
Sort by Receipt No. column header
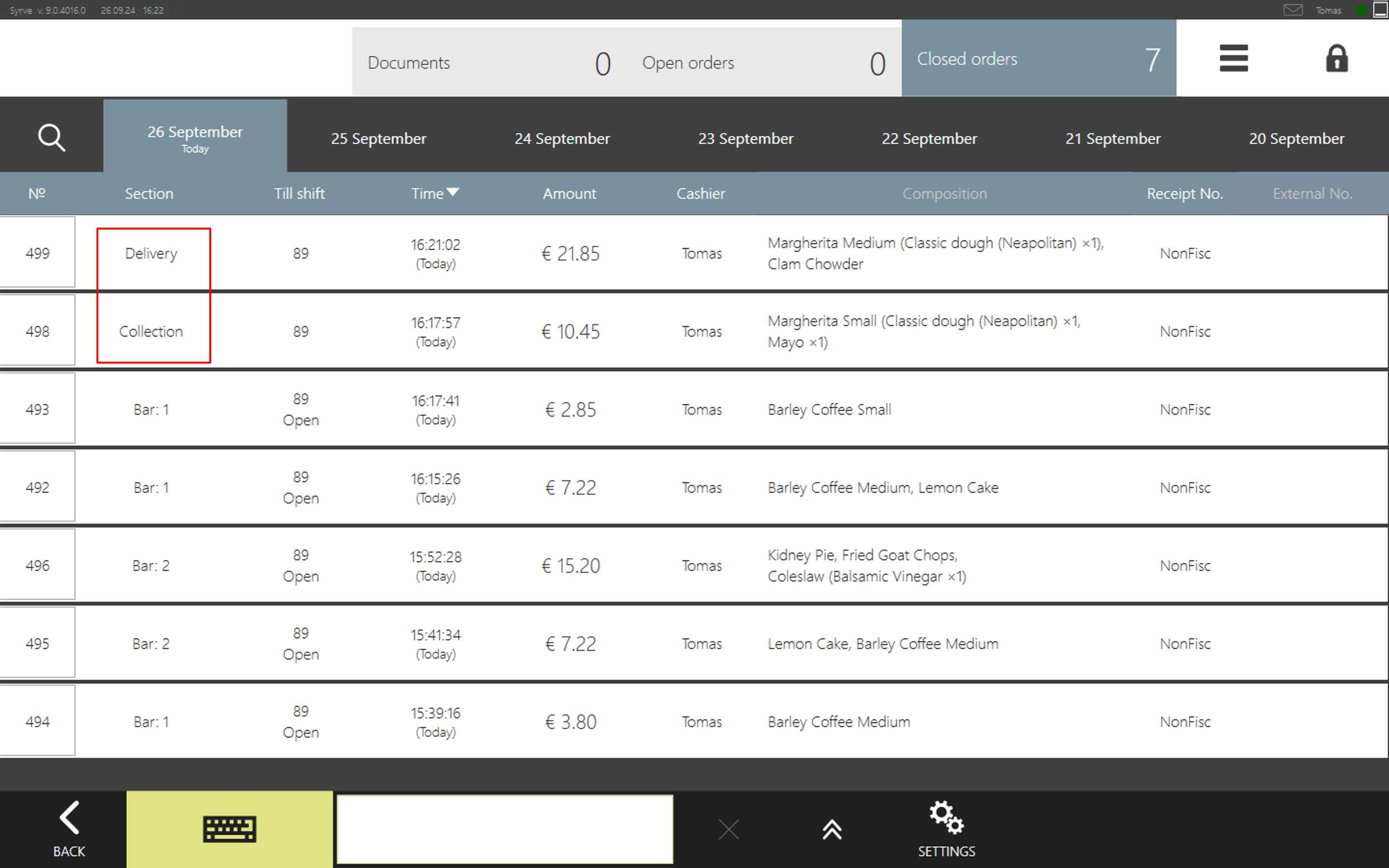click(1184, 193)
